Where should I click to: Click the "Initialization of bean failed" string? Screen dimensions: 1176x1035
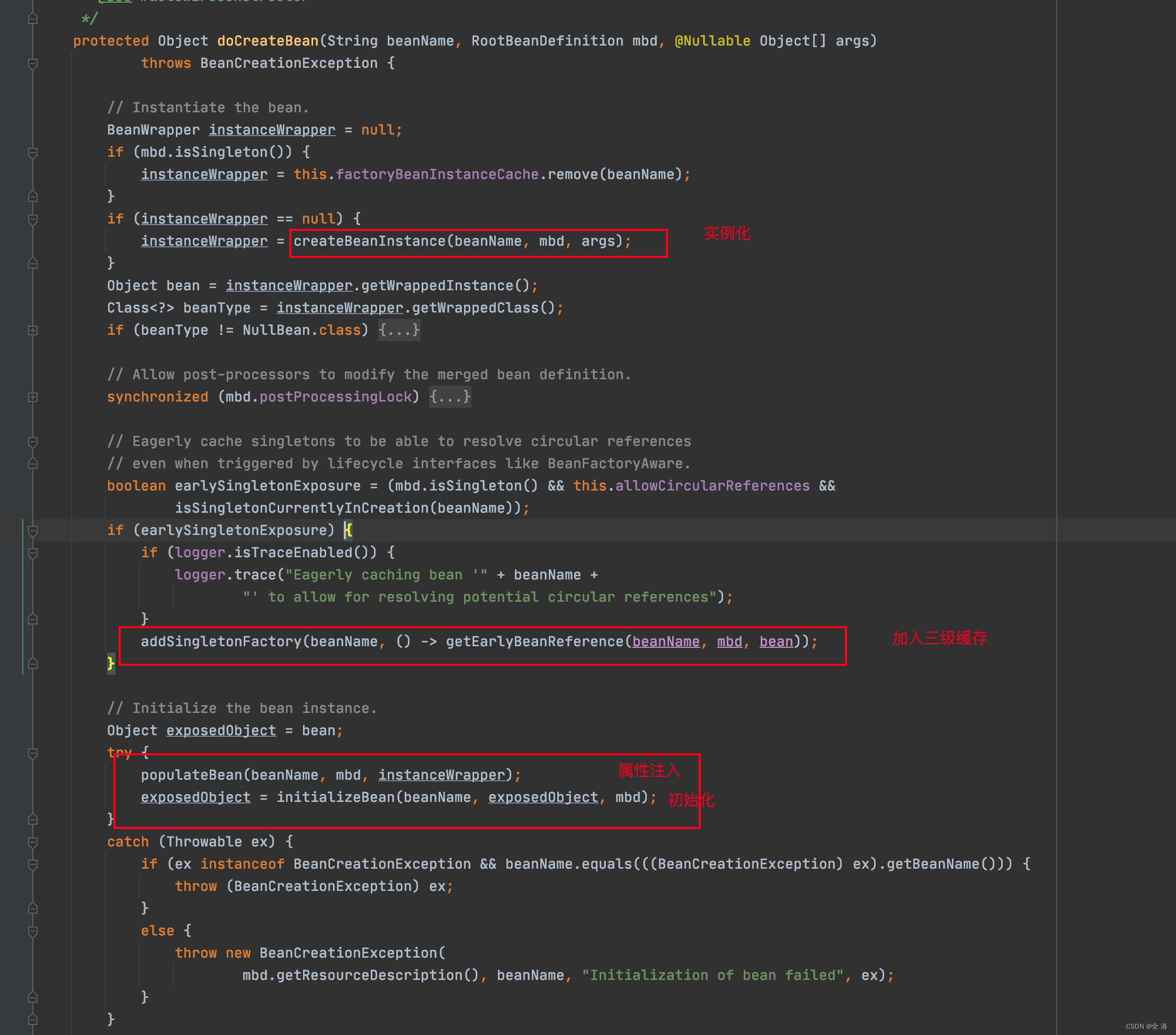(712, 975)
